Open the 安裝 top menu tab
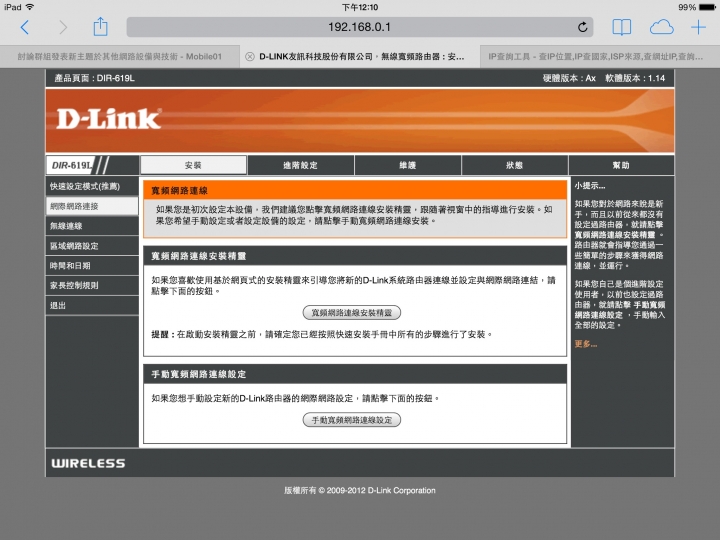The height and width of the screenshot is (540, 720). pyautogui.click(x=193, y=165)
